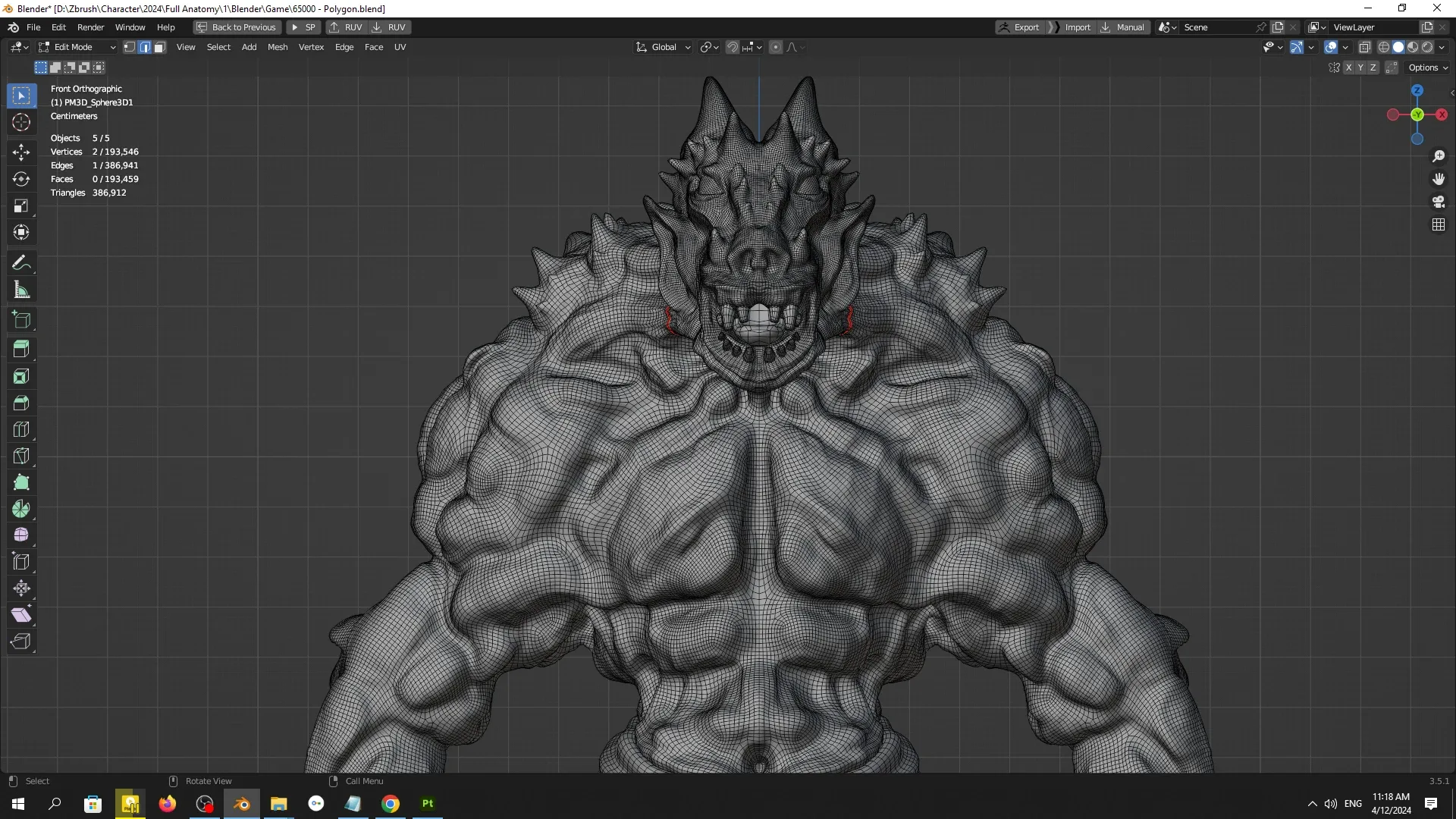Expand the Options dropdown
The height and width of the screenshot is (819, 1456).
1428,67
